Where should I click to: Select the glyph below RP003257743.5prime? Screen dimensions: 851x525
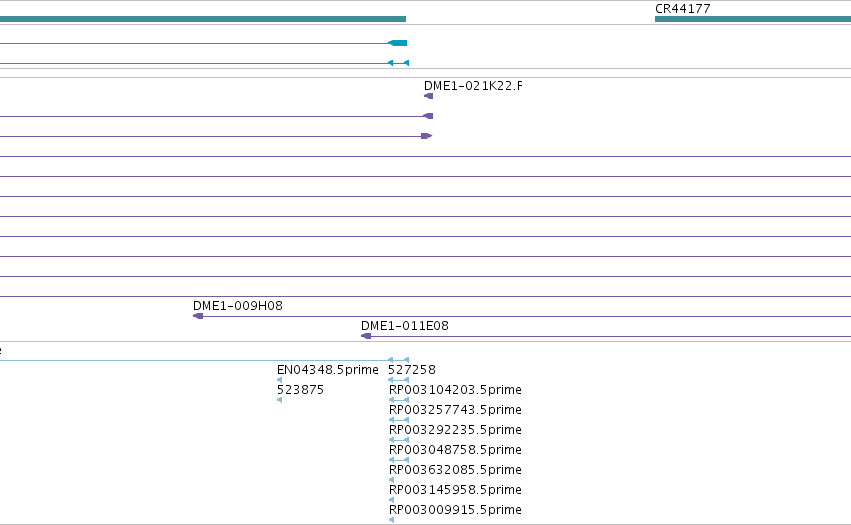pos(399,420)
